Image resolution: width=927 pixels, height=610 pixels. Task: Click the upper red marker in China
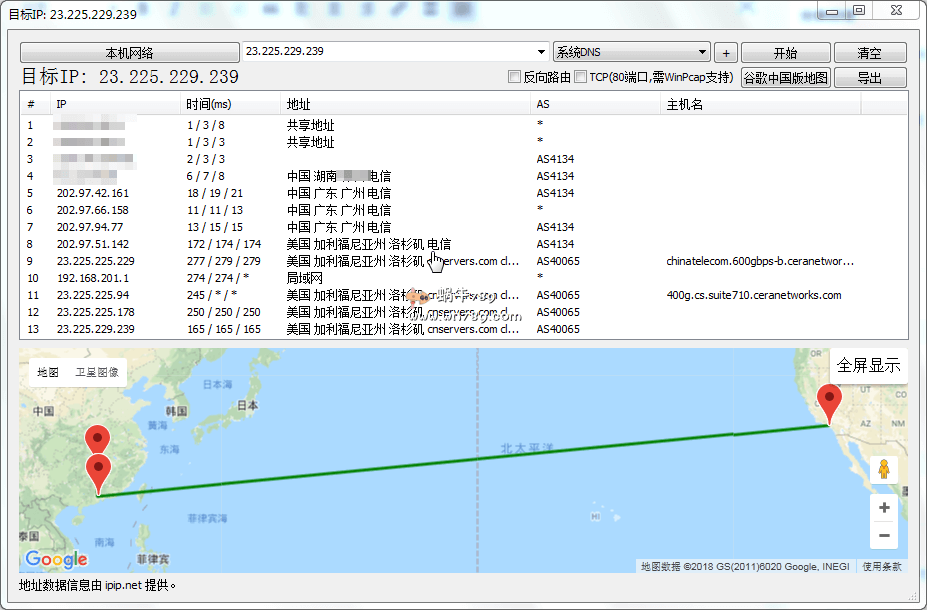(x=97, y=440)
